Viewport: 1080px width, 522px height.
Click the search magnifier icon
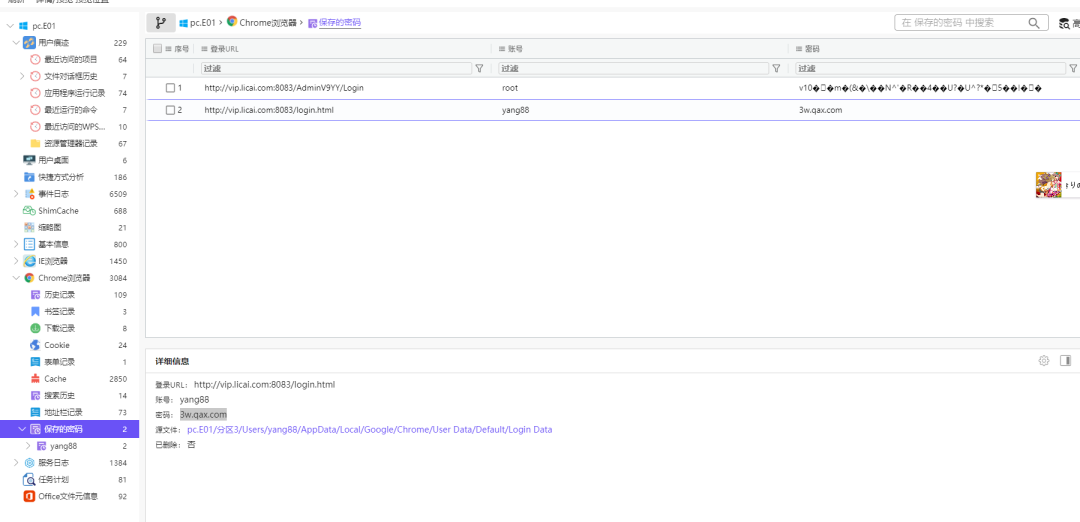(1034, 23)
